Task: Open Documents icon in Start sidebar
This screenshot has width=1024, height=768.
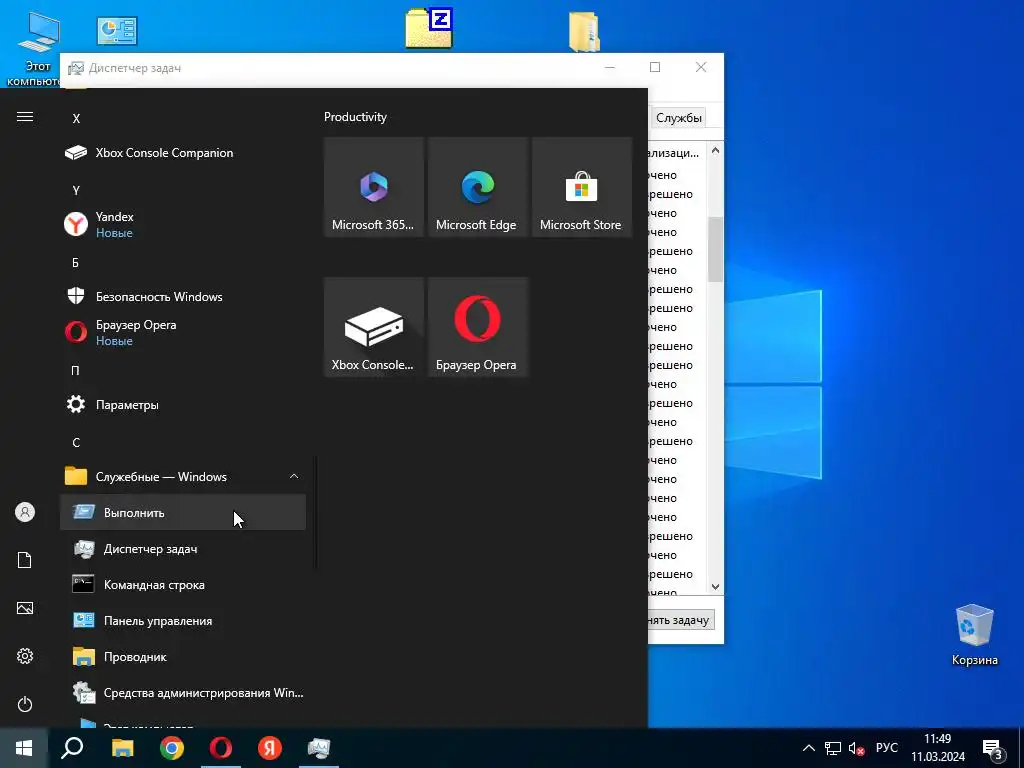Action: click(x=25, y=560)
